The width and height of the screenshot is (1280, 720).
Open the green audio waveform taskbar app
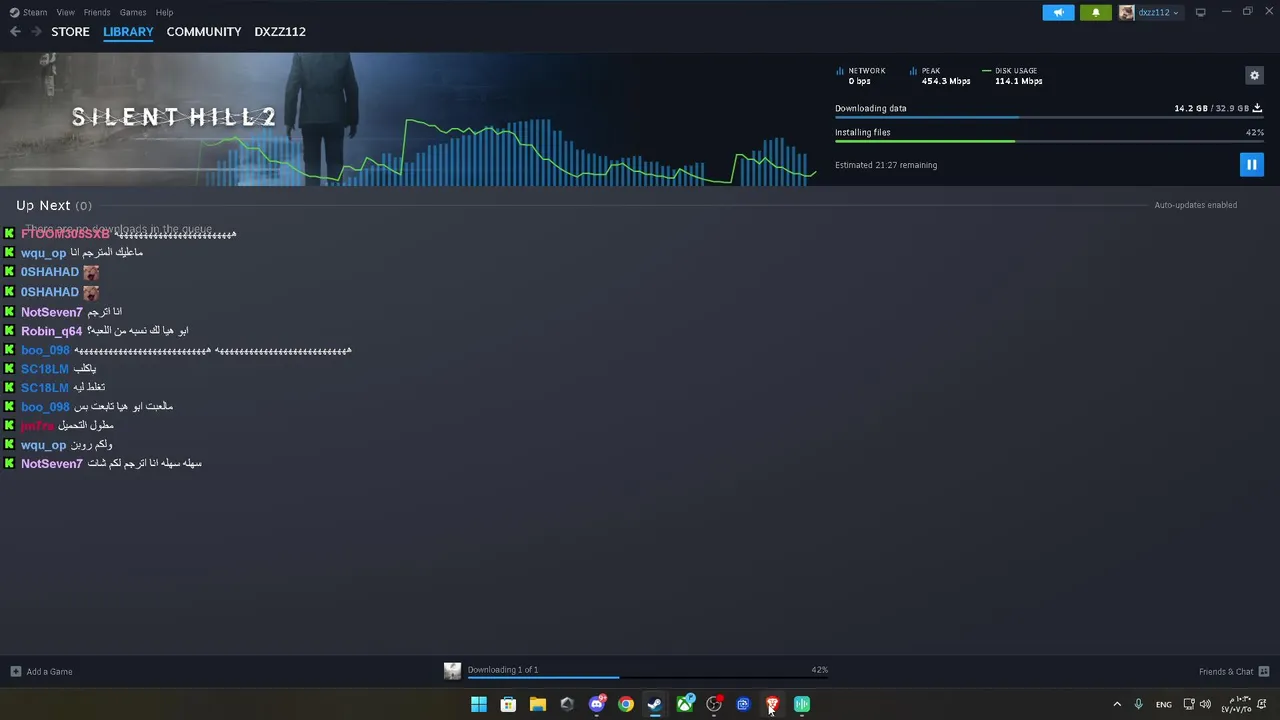coord(802,704)
